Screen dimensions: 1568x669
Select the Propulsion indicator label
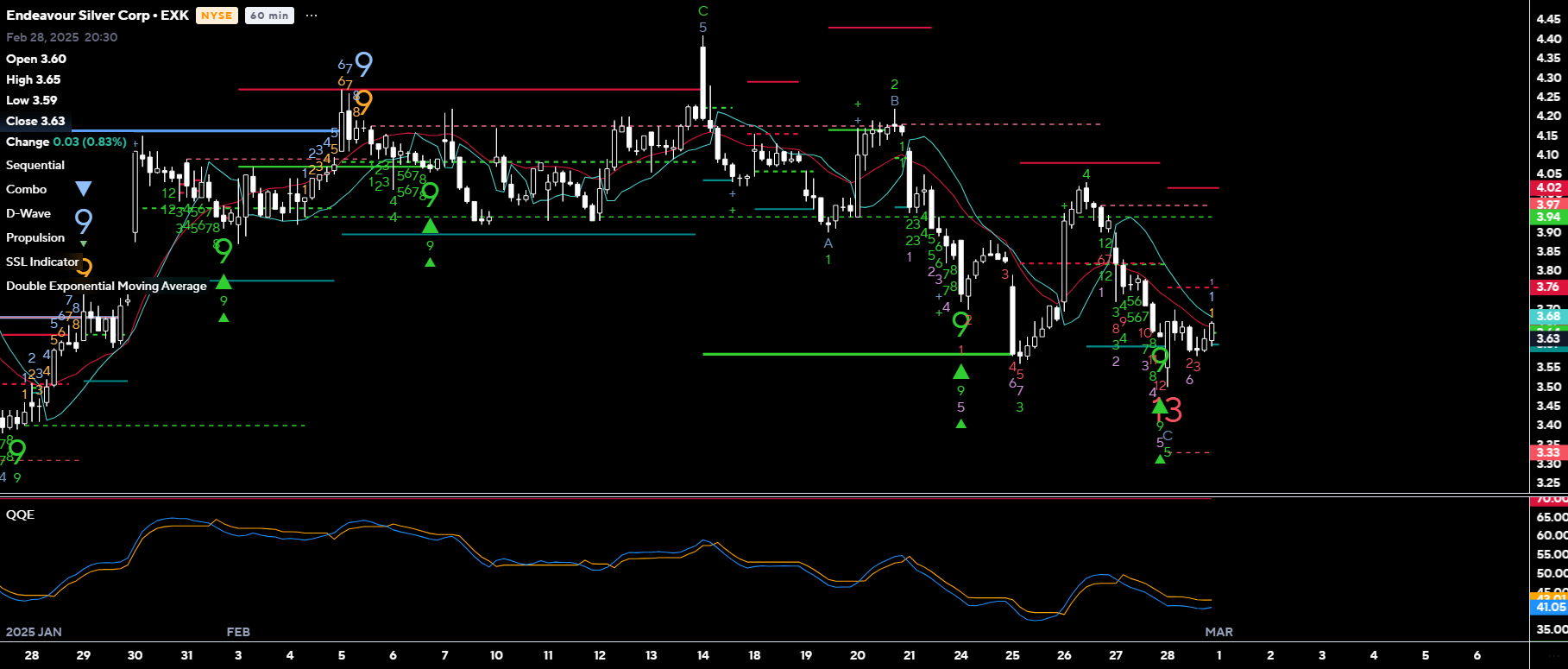coord(35,237)
